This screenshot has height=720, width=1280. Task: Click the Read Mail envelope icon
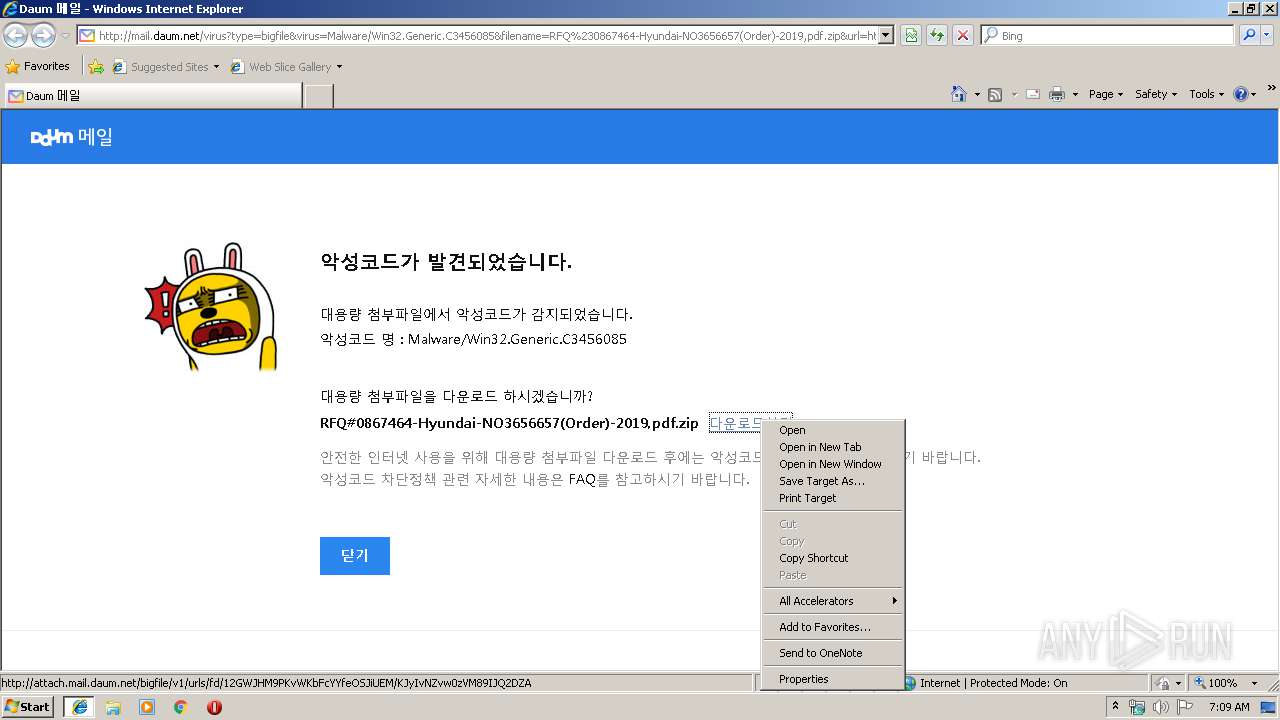point(1033,94)
